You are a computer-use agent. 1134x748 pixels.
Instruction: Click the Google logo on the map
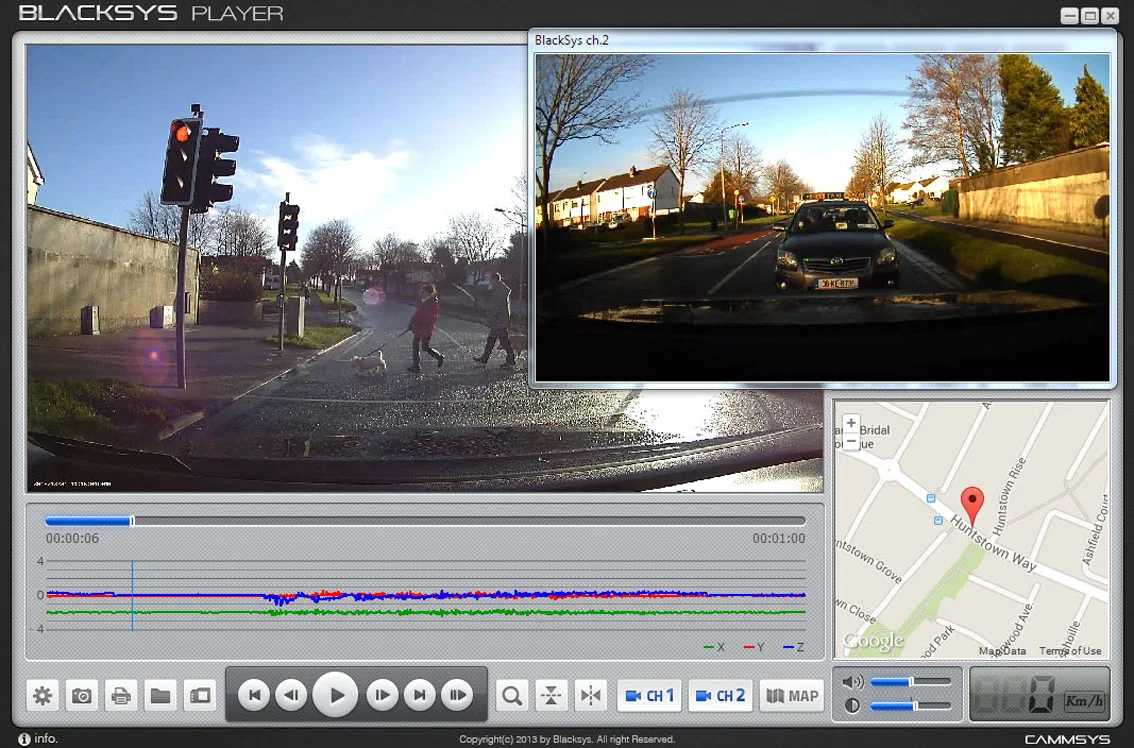pos(874,642)
